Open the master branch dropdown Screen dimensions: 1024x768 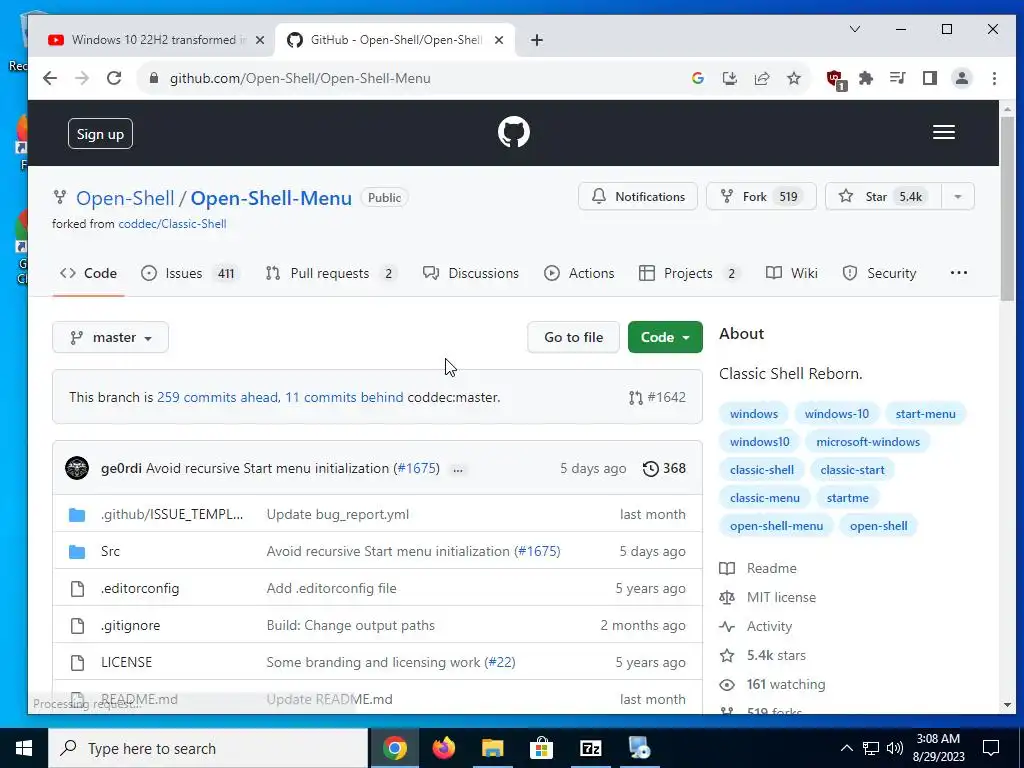[110, 337]
